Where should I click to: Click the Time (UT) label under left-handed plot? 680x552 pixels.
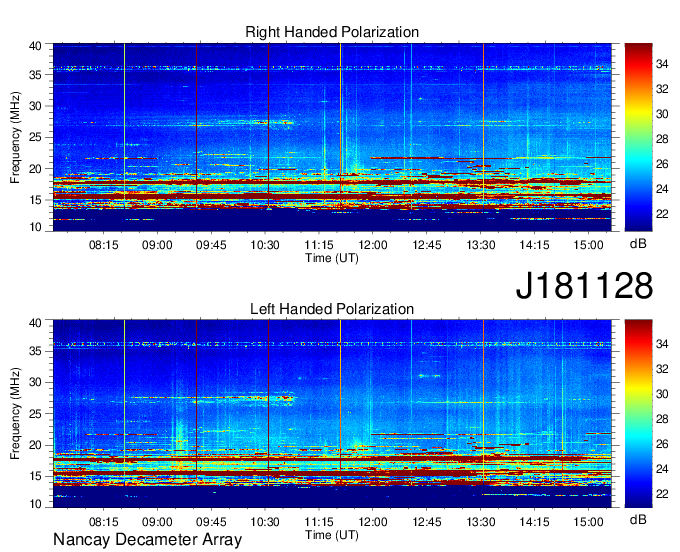click(332, 535)
